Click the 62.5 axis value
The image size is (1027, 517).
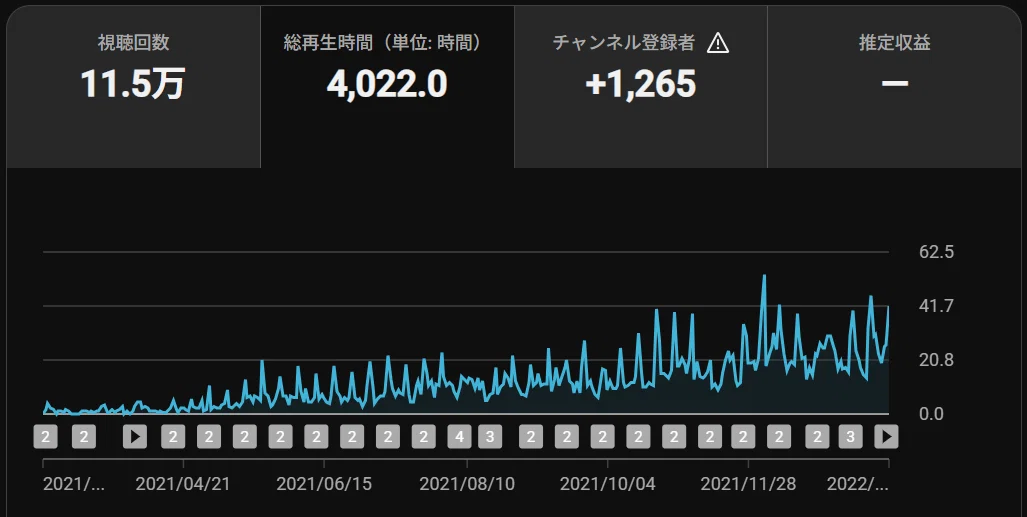(x=937, y=252)
